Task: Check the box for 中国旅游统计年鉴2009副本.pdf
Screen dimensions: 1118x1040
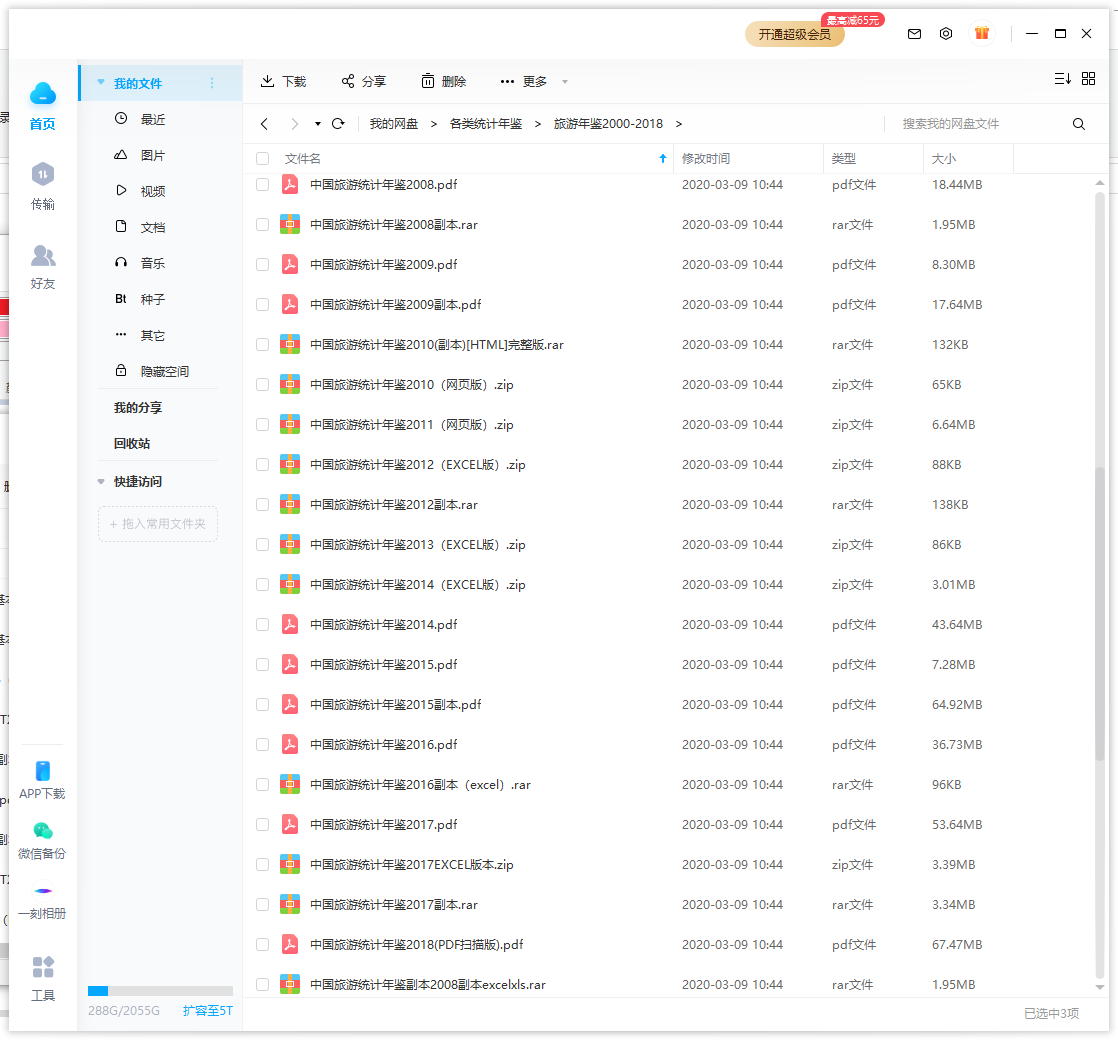Action: click(x=262, y=304)
